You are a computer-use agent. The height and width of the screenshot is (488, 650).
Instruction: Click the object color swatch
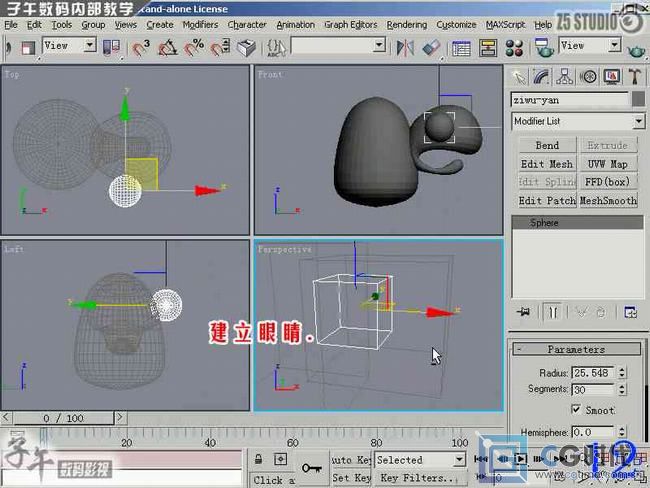pos(638,100)
